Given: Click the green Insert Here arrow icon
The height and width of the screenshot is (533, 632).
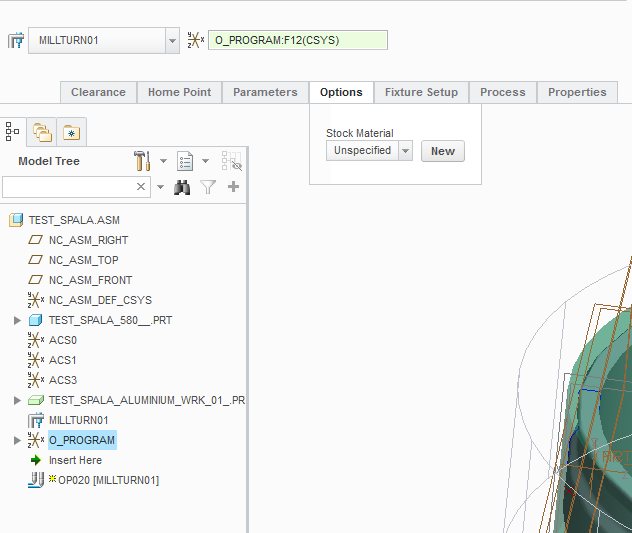Looking at the screenshot, I should click(x=36, y=460).
